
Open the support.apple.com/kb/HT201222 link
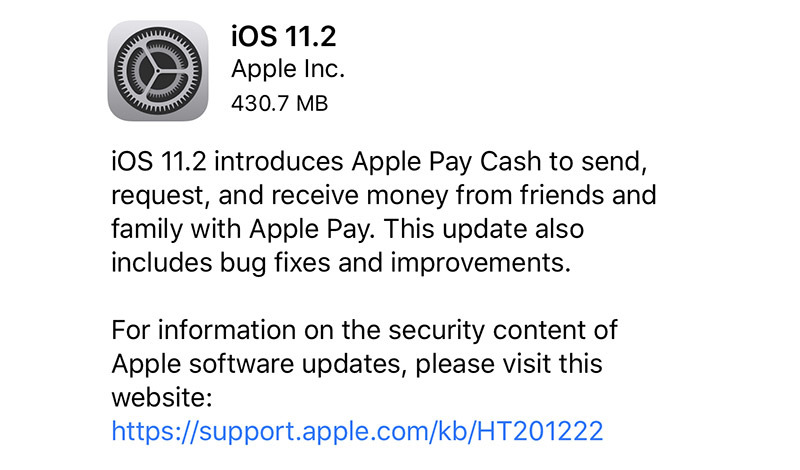point(357,431)
